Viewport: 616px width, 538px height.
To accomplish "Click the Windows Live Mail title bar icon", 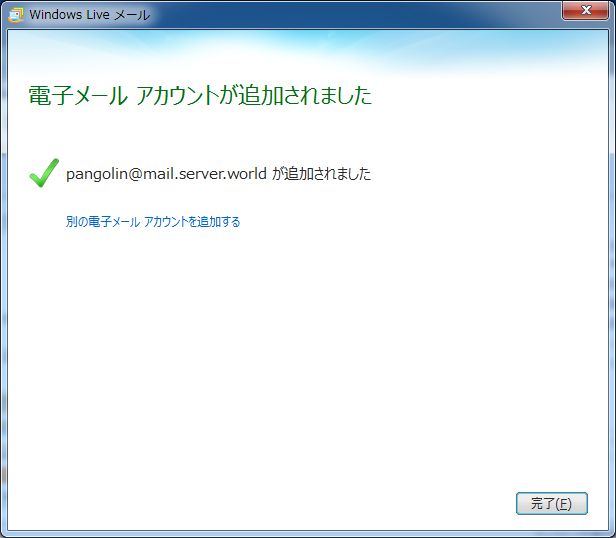I will 16,15.
